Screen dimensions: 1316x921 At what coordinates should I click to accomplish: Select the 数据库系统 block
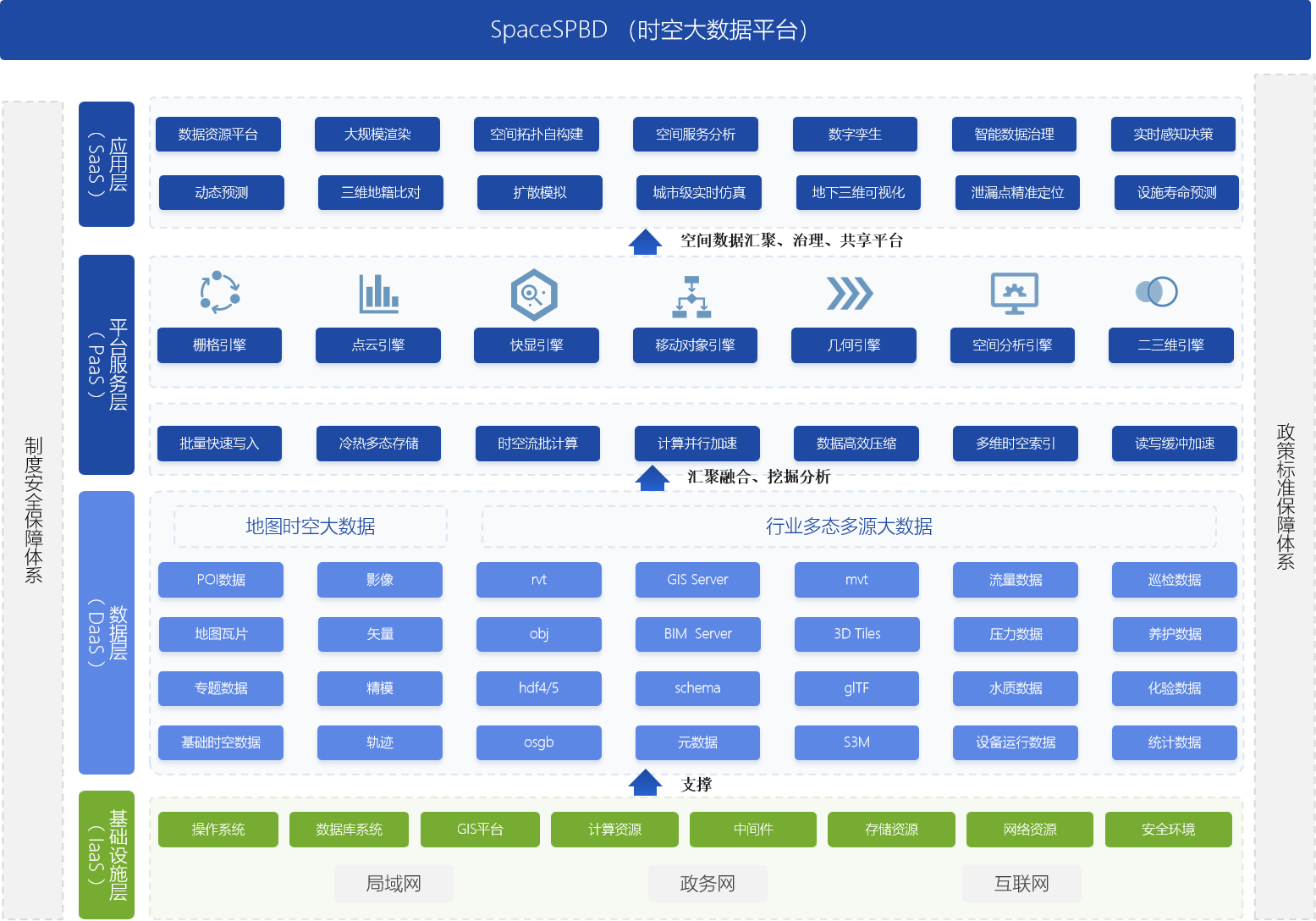point(349,830)
